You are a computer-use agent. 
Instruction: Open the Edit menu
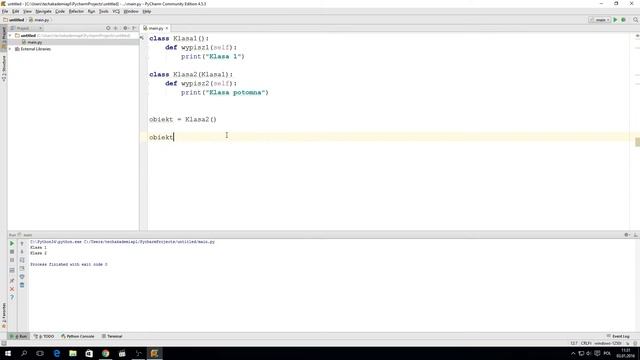point(16,11)
